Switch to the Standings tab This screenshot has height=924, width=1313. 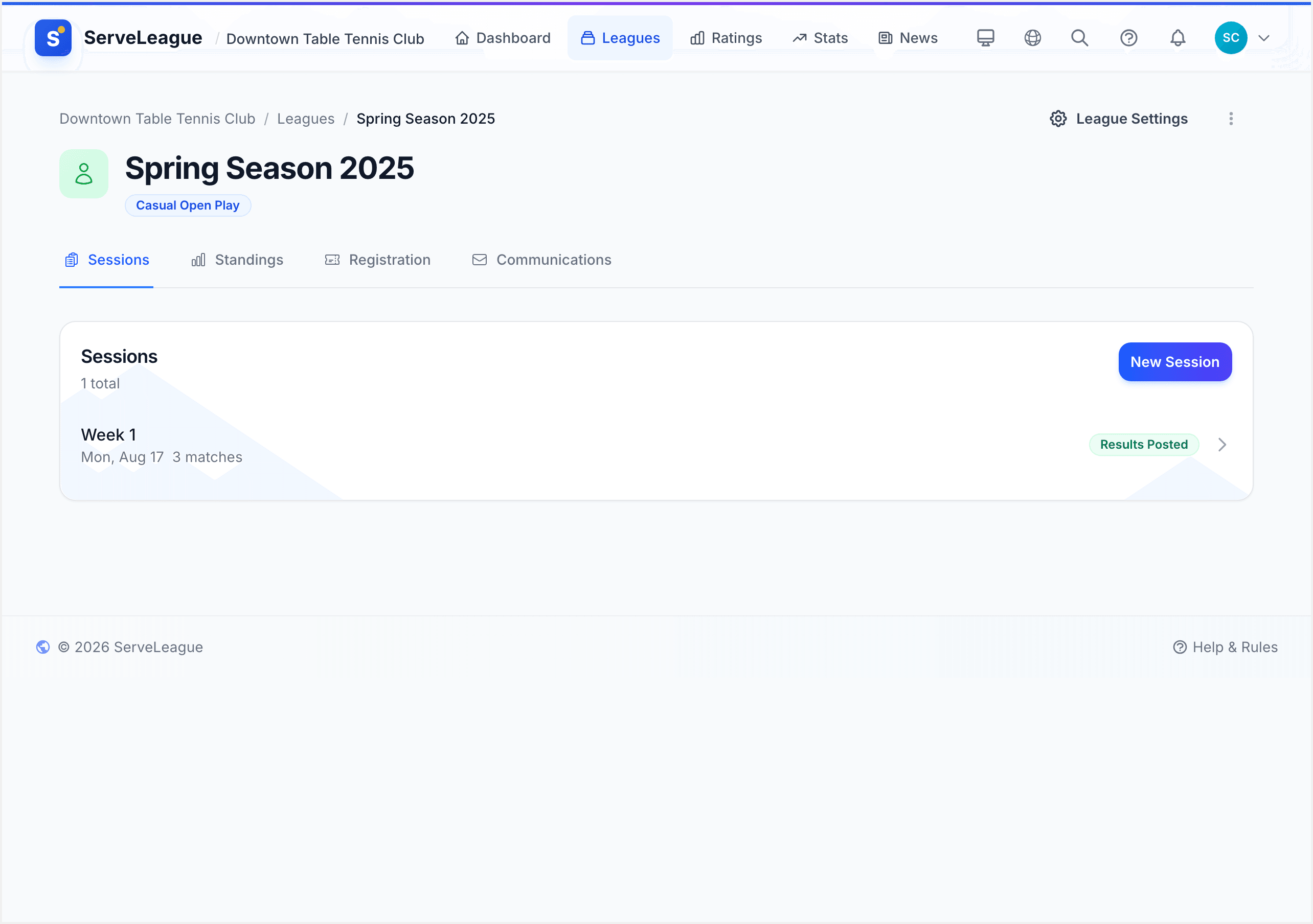point(237,260)
